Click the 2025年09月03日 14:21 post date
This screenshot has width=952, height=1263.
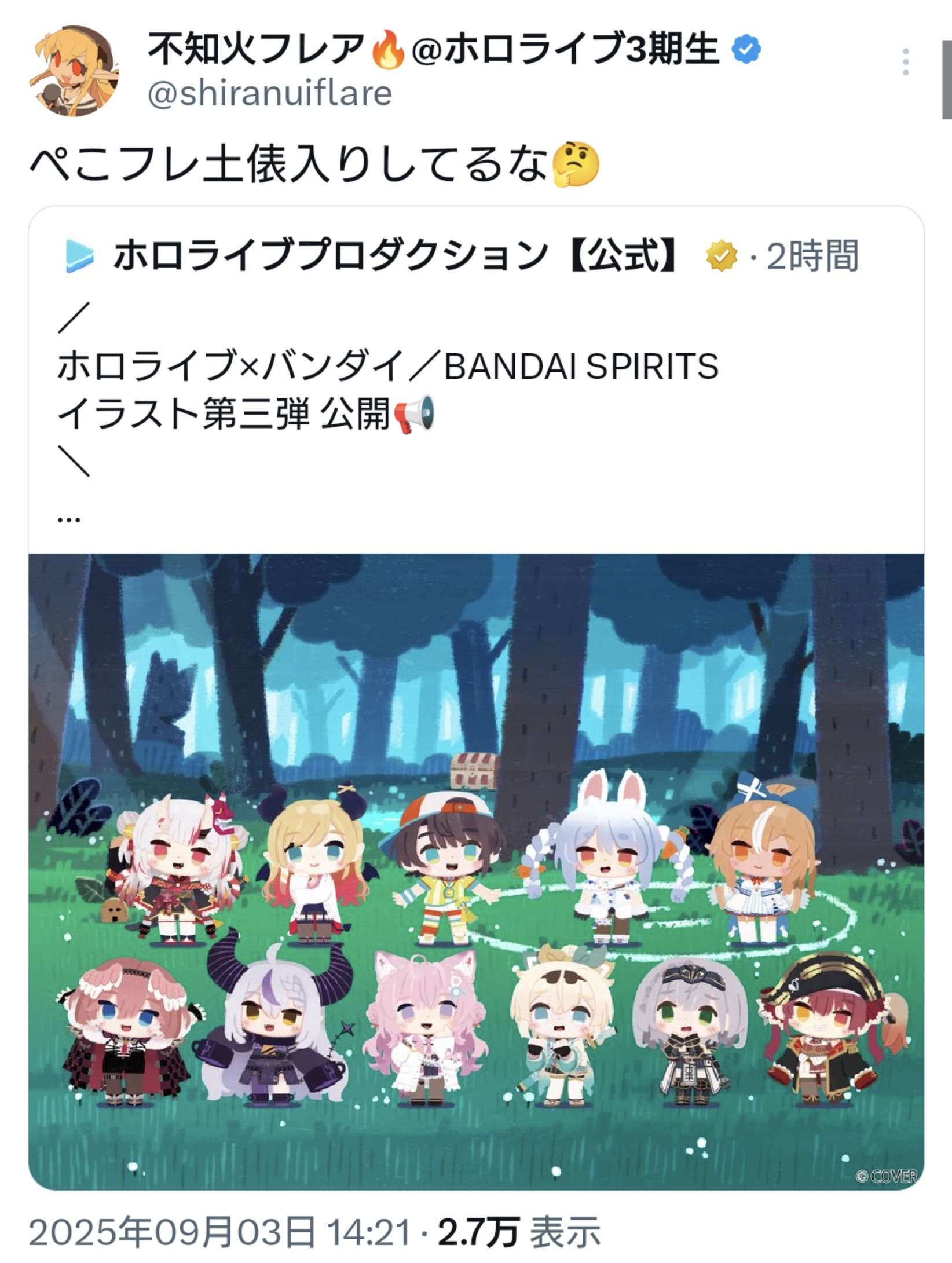(219, 1232)
